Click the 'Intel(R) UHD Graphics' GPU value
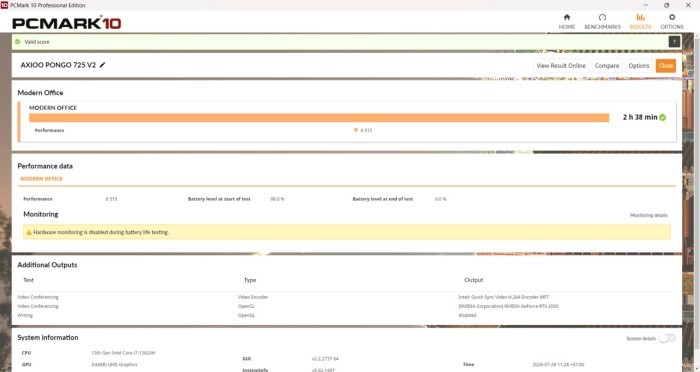 click(x=114, y=364)
